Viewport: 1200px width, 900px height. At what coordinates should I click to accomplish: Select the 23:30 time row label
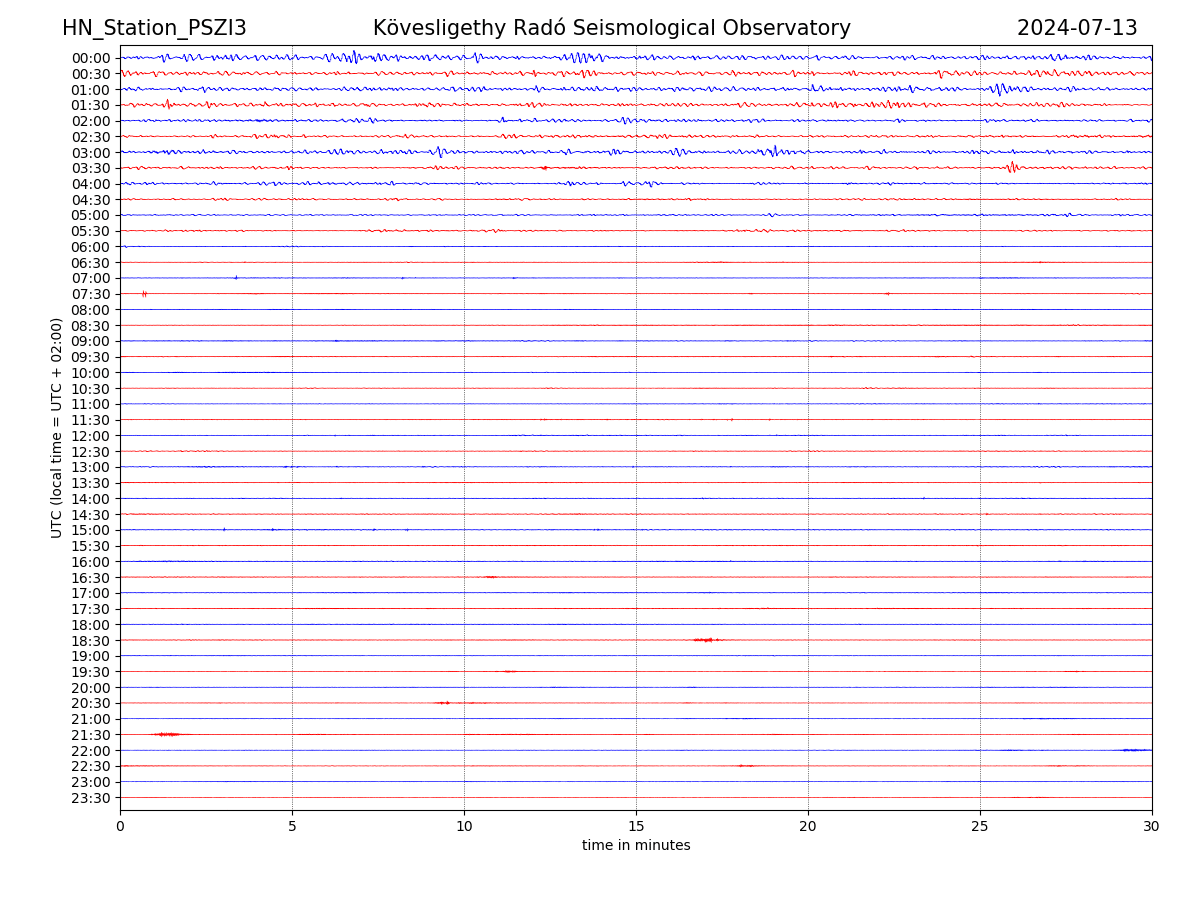coord(90,798)
